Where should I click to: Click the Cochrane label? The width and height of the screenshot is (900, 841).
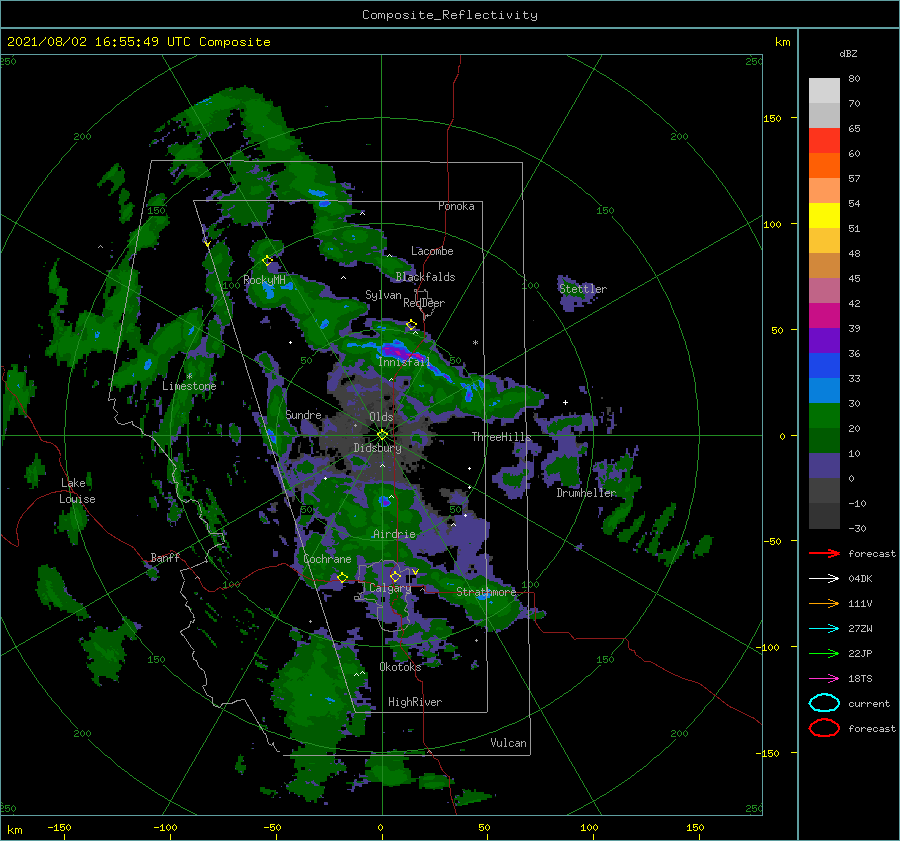coord(327,559)
